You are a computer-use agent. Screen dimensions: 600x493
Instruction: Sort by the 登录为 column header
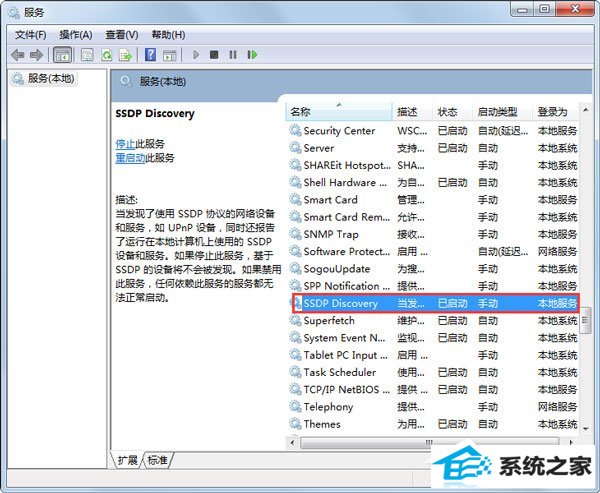coord(556,111)
